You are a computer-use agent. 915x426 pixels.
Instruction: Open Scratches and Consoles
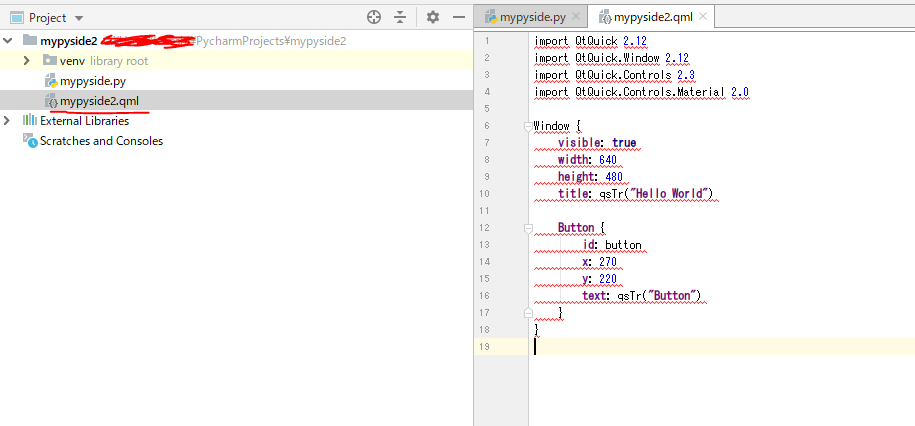pyautogui.click(x=102, y=141)
